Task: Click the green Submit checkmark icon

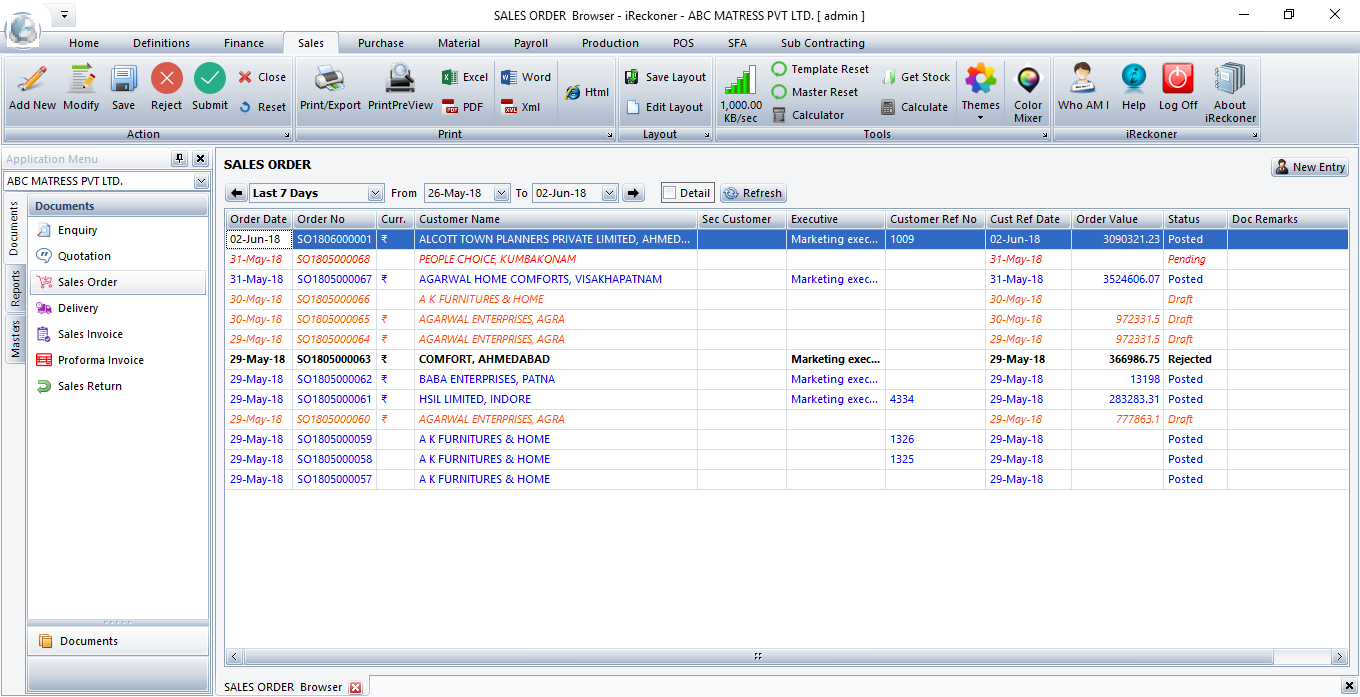Action: [210, 80]
